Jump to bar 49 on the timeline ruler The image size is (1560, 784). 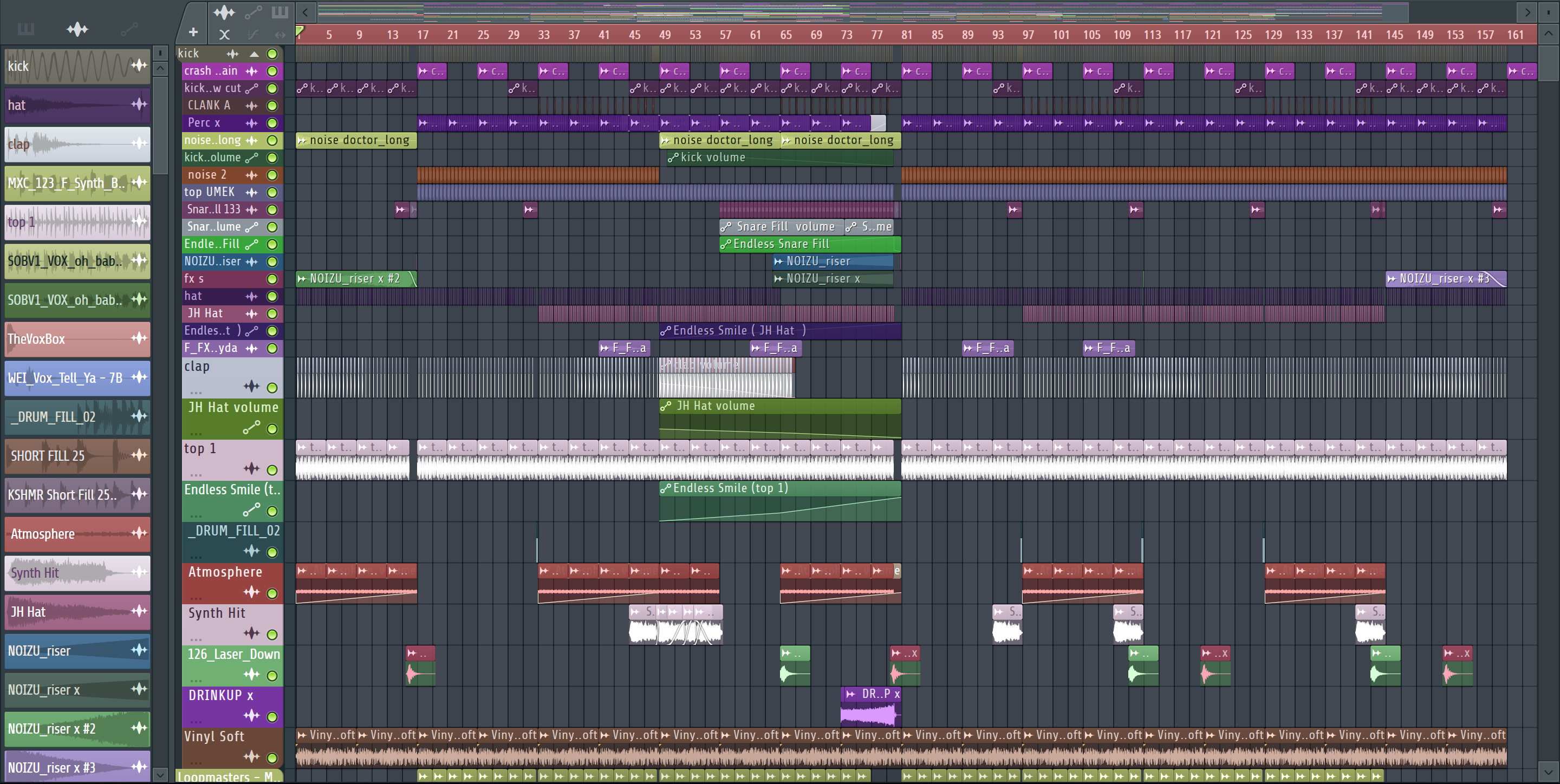664,35
